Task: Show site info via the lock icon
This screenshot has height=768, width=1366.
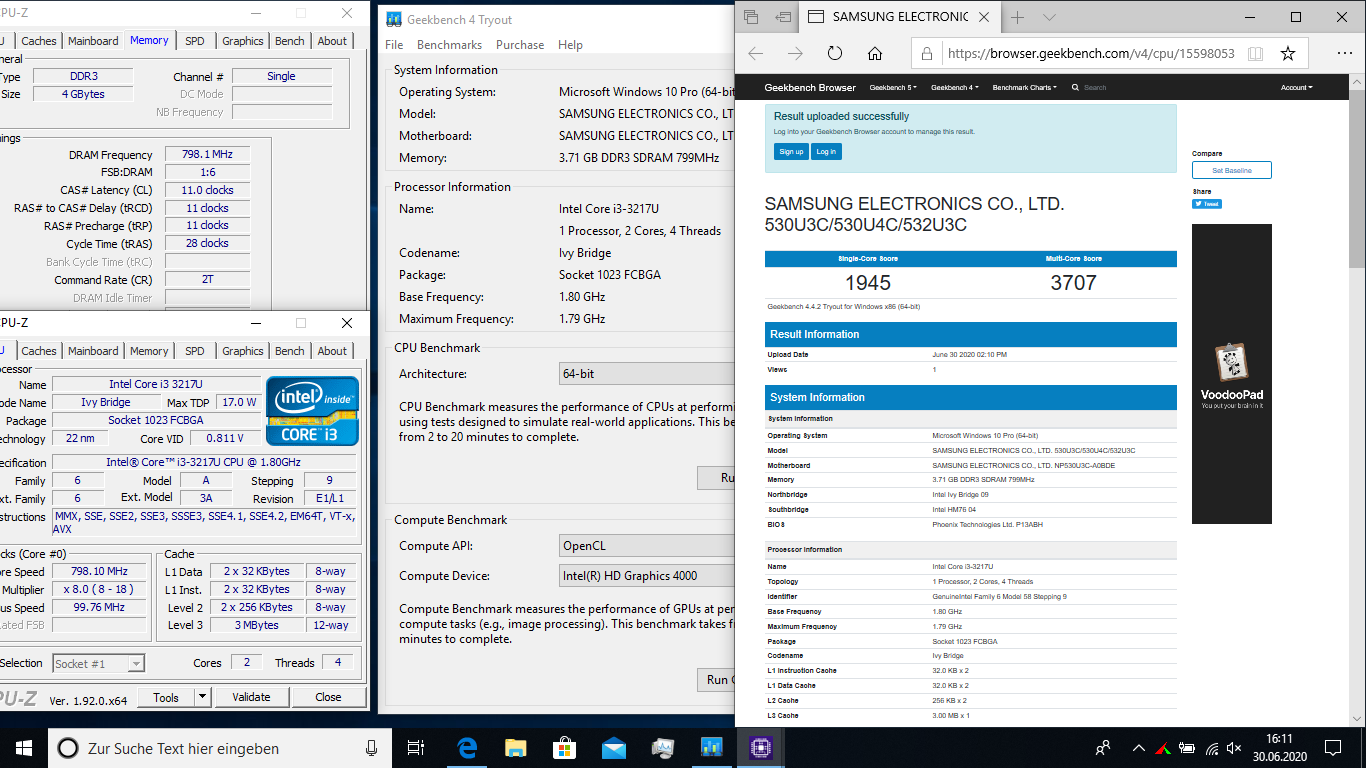Action: pos(927,53)
